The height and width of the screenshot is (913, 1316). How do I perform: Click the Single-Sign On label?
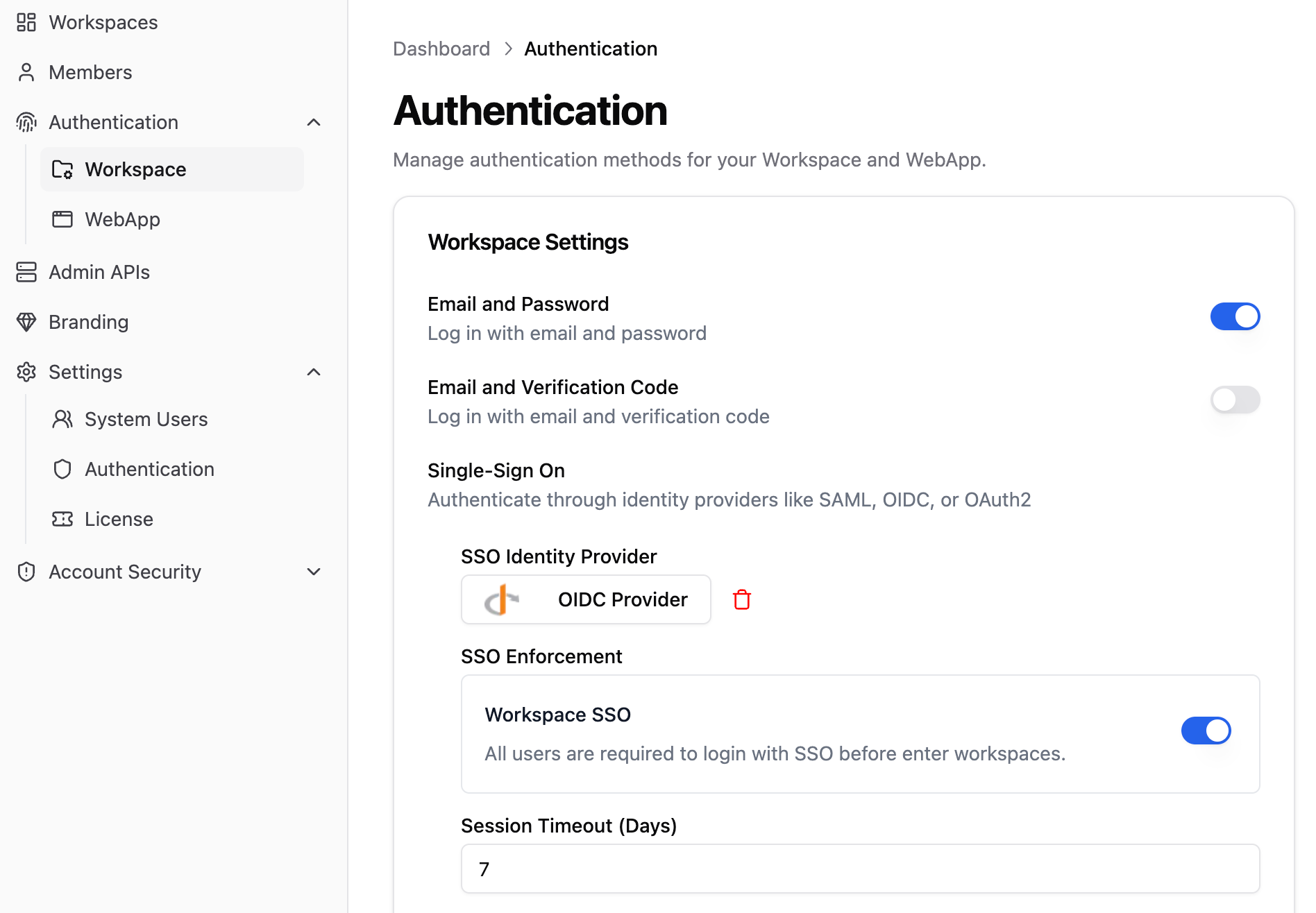point(496,470)
